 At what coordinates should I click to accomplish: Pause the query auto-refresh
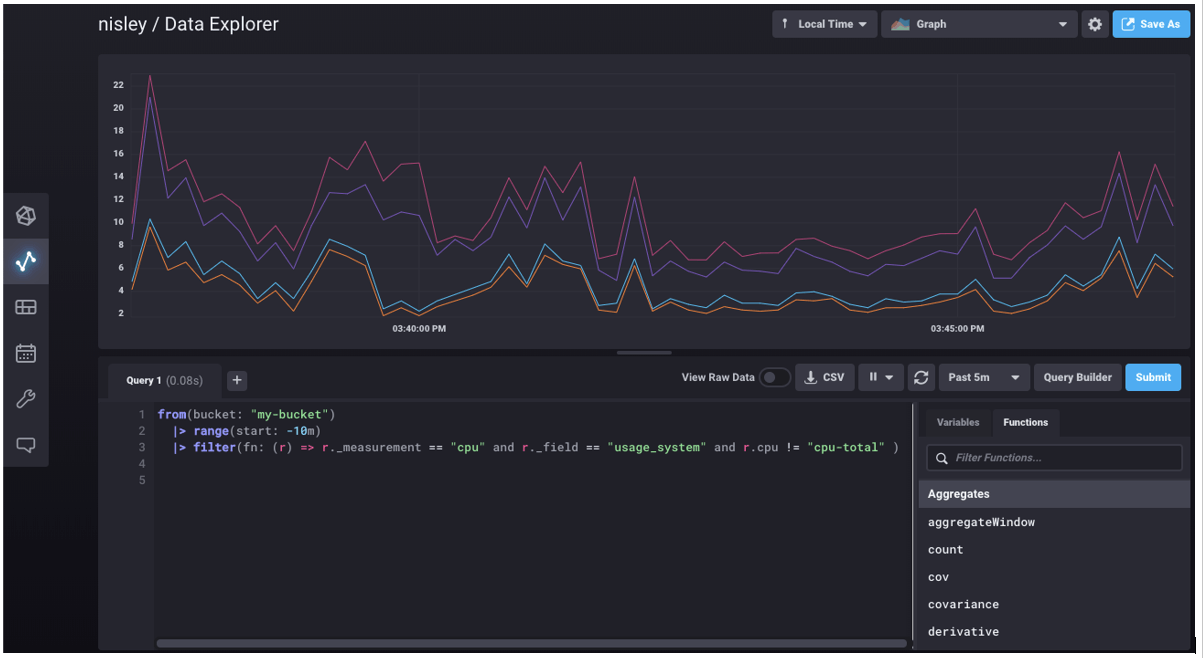pos(874,377)
